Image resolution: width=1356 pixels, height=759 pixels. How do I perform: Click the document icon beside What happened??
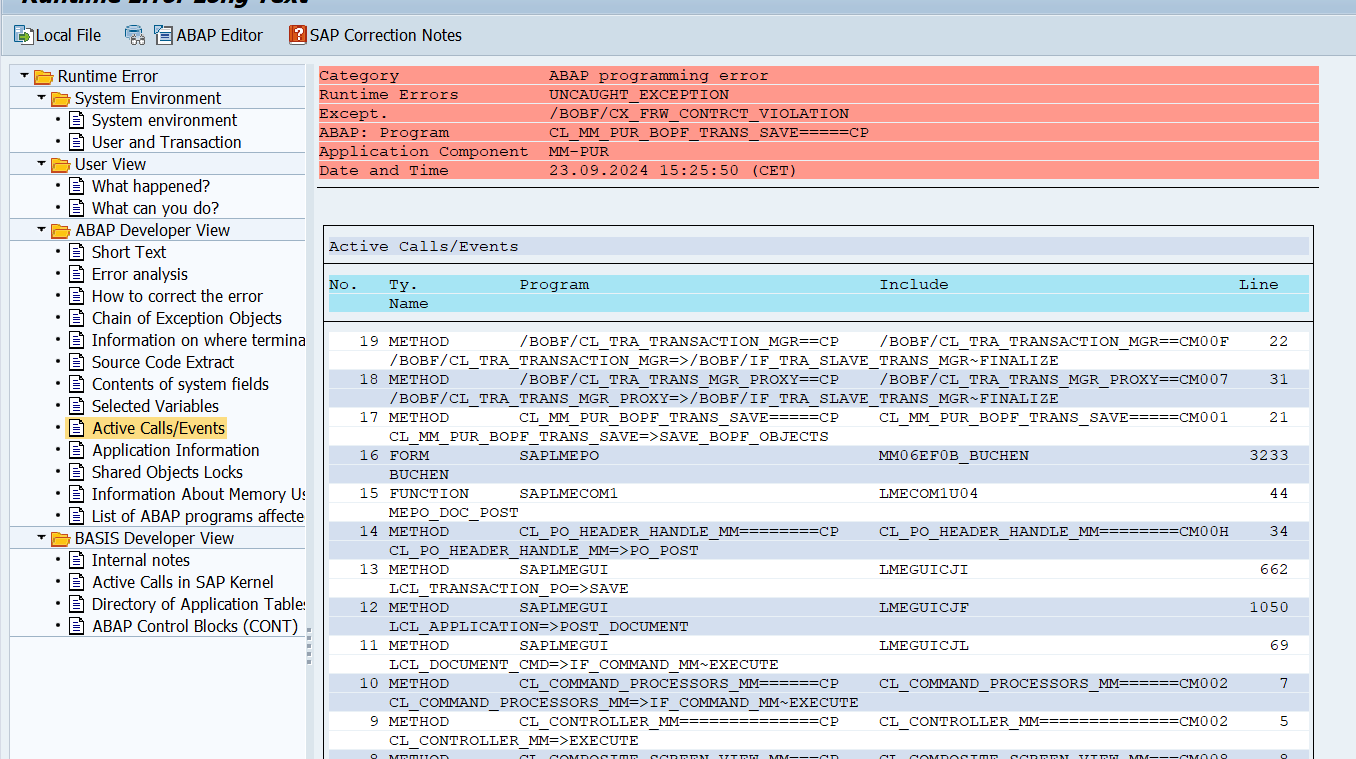point(77,187)
